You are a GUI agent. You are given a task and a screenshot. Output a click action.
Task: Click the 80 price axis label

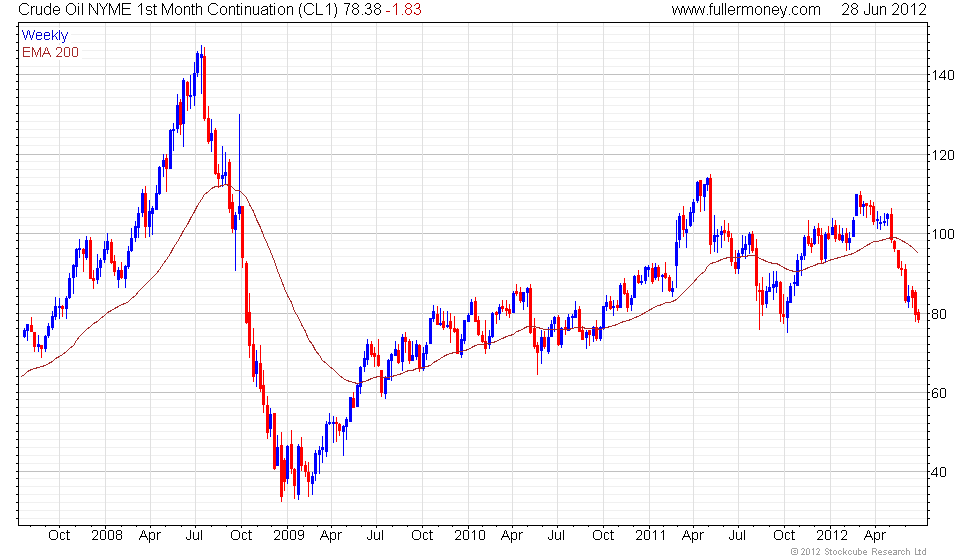coord(939,314)
